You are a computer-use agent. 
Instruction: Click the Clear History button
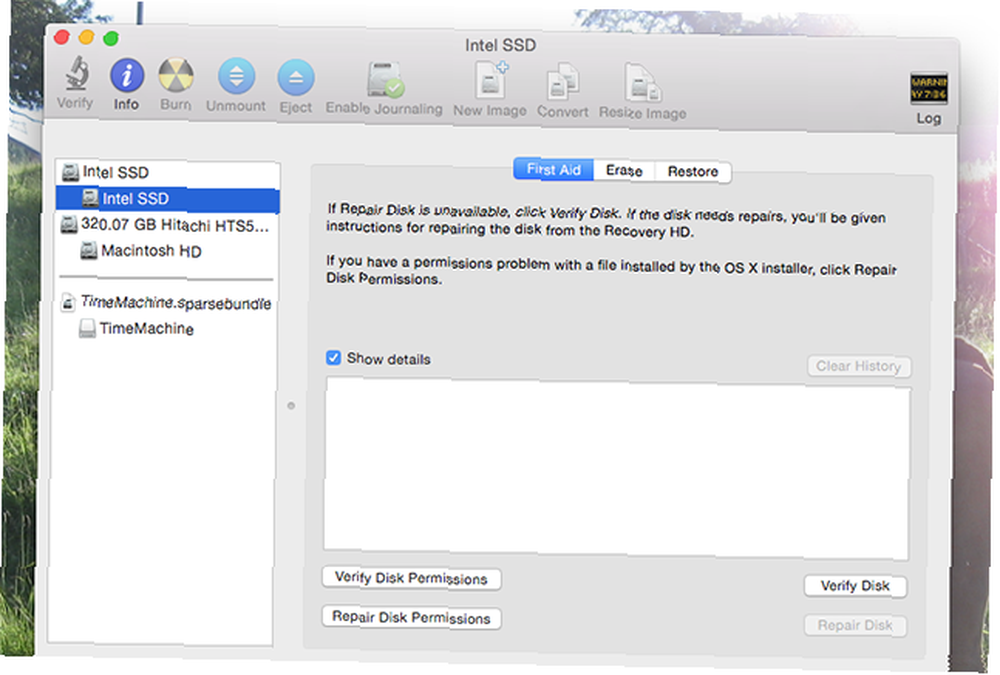pos(859,366)
